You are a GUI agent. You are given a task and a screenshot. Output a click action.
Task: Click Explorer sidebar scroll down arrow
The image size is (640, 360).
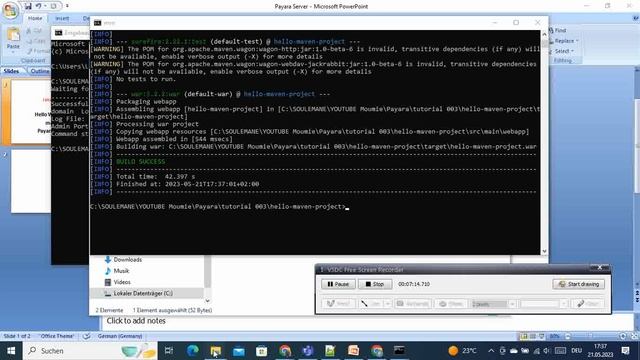click(207, 300)
